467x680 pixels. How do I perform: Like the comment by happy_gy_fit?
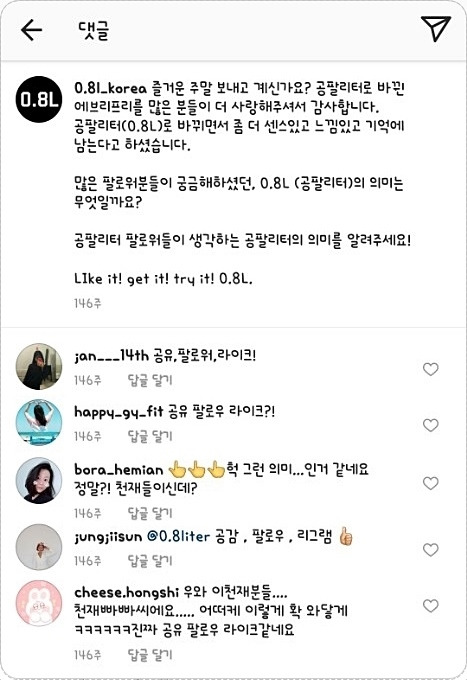click(x=431, y=425)
